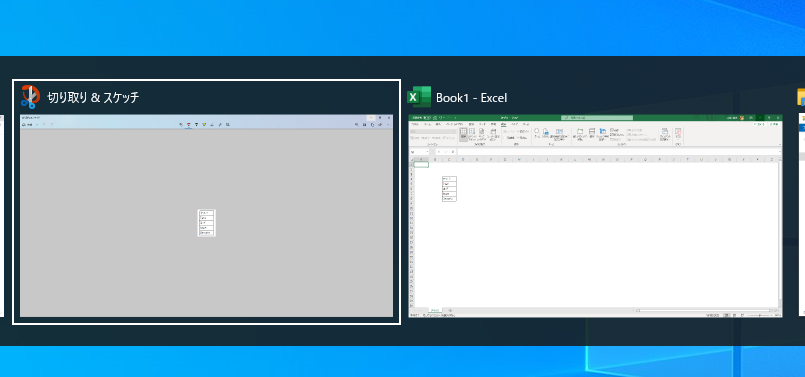Click the yellow highlighter icon in Snip preview
The width and height of the screenshot is (805, 377).
point(204,125)
